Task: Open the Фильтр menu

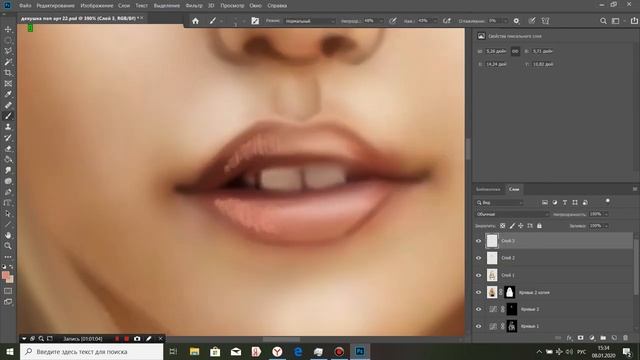Action: click(194, 6)
